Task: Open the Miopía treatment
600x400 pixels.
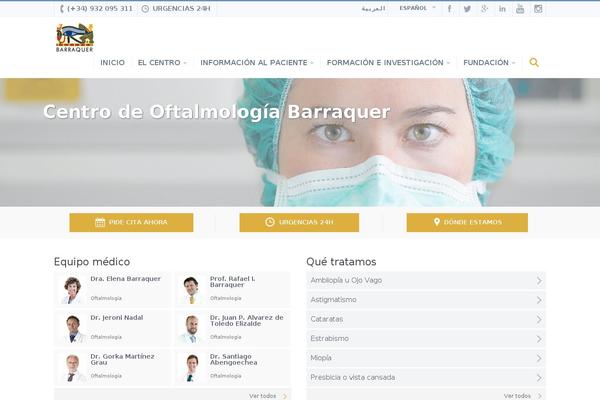Action: click(426, 358)
